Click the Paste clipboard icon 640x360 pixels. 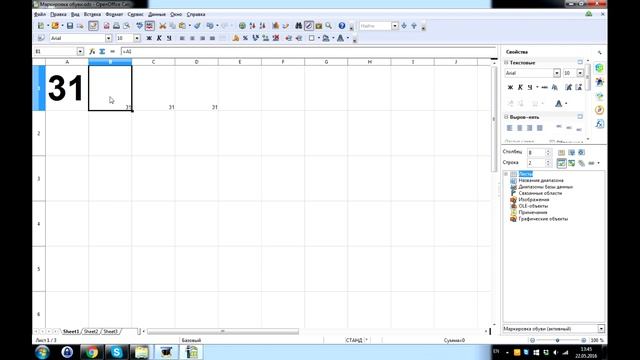point(182,26)
